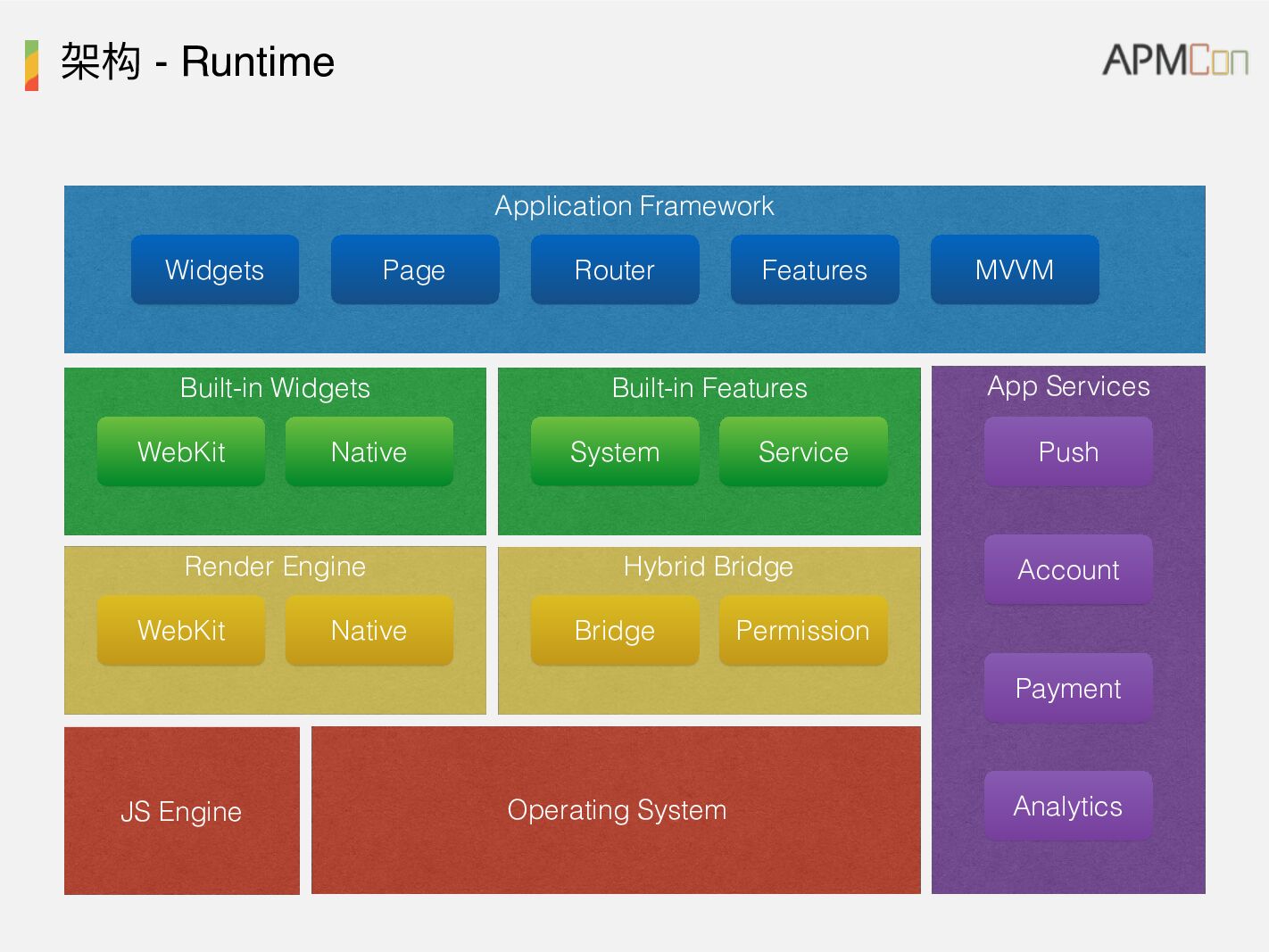Click the System button in Built-in Features
Screen dimensions: 1269x952
pos(615,451)
